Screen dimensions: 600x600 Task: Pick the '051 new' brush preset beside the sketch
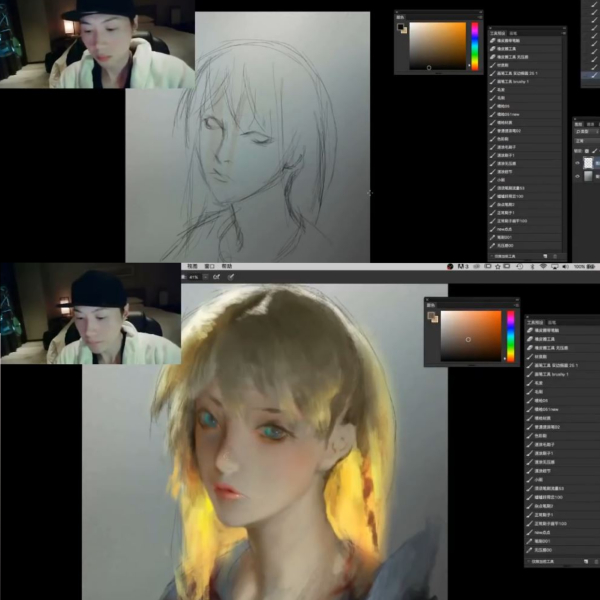pyautogui.click(x=525, y=114)
